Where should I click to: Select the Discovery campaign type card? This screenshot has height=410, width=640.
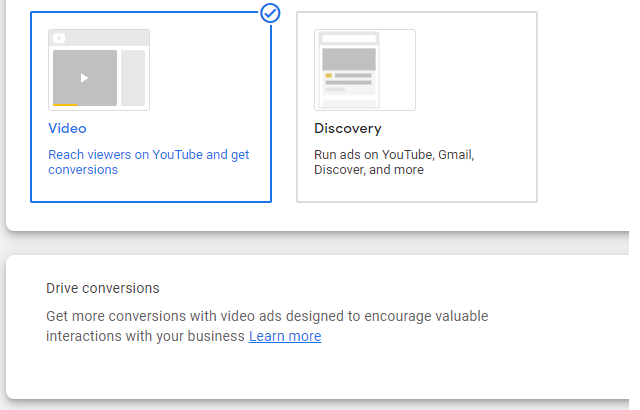(417, 107)
